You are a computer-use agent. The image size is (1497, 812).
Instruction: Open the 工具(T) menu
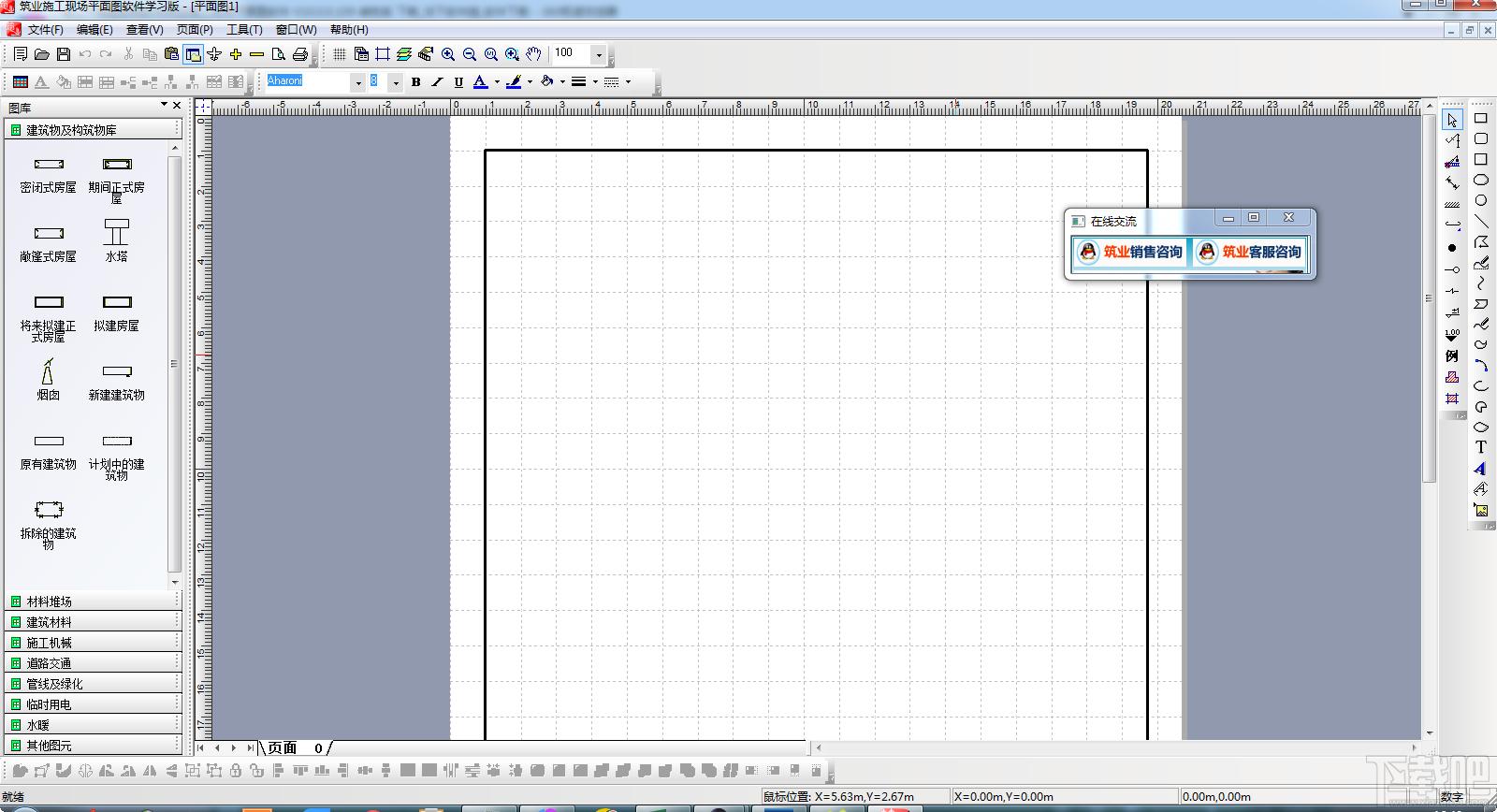click(x=244, y=30)
